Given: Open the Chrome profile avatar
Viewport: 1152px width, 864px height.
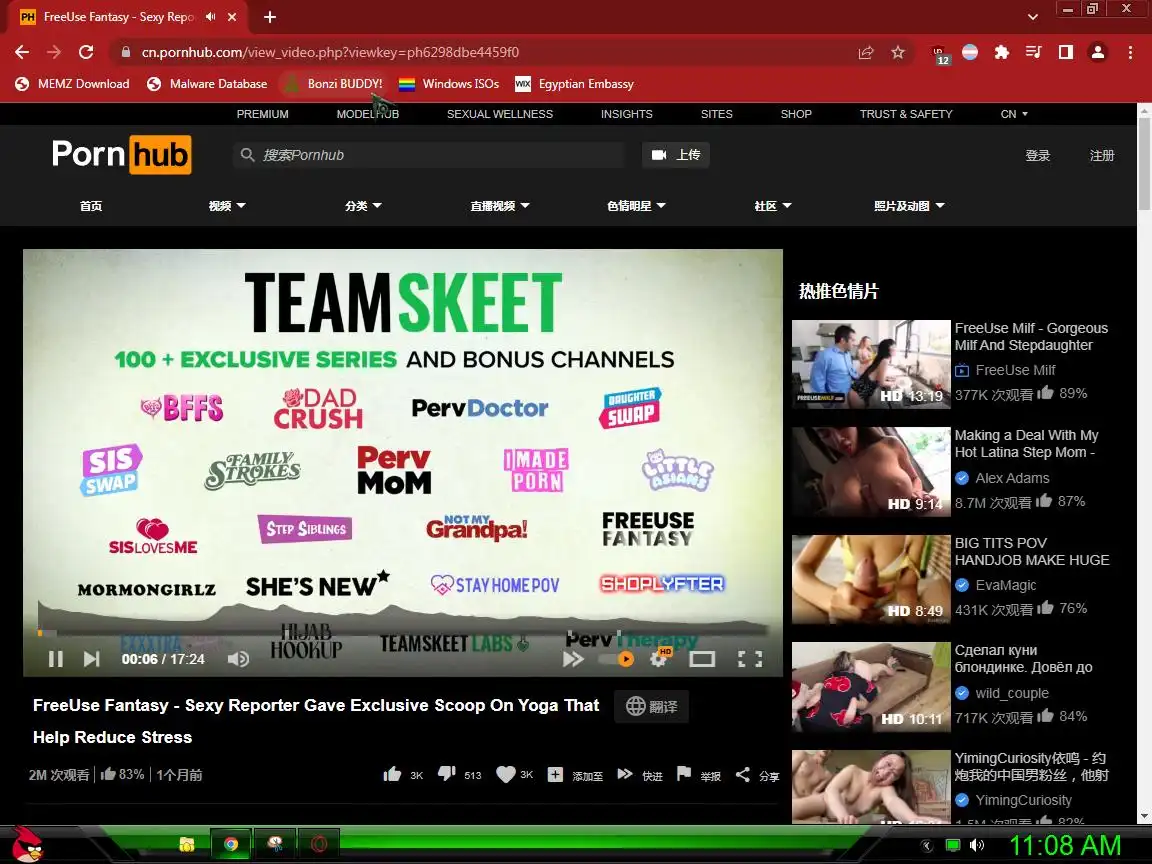Looking at the screenshot, I should click(x=1098, y=52).
